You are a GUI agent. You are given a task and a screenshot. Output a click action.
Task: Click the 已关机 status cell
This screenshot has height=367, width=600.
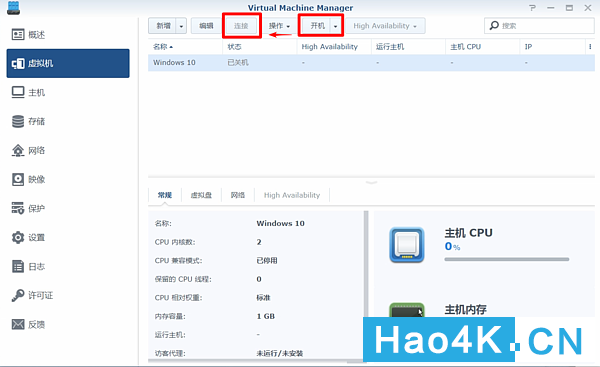point(238,62)
